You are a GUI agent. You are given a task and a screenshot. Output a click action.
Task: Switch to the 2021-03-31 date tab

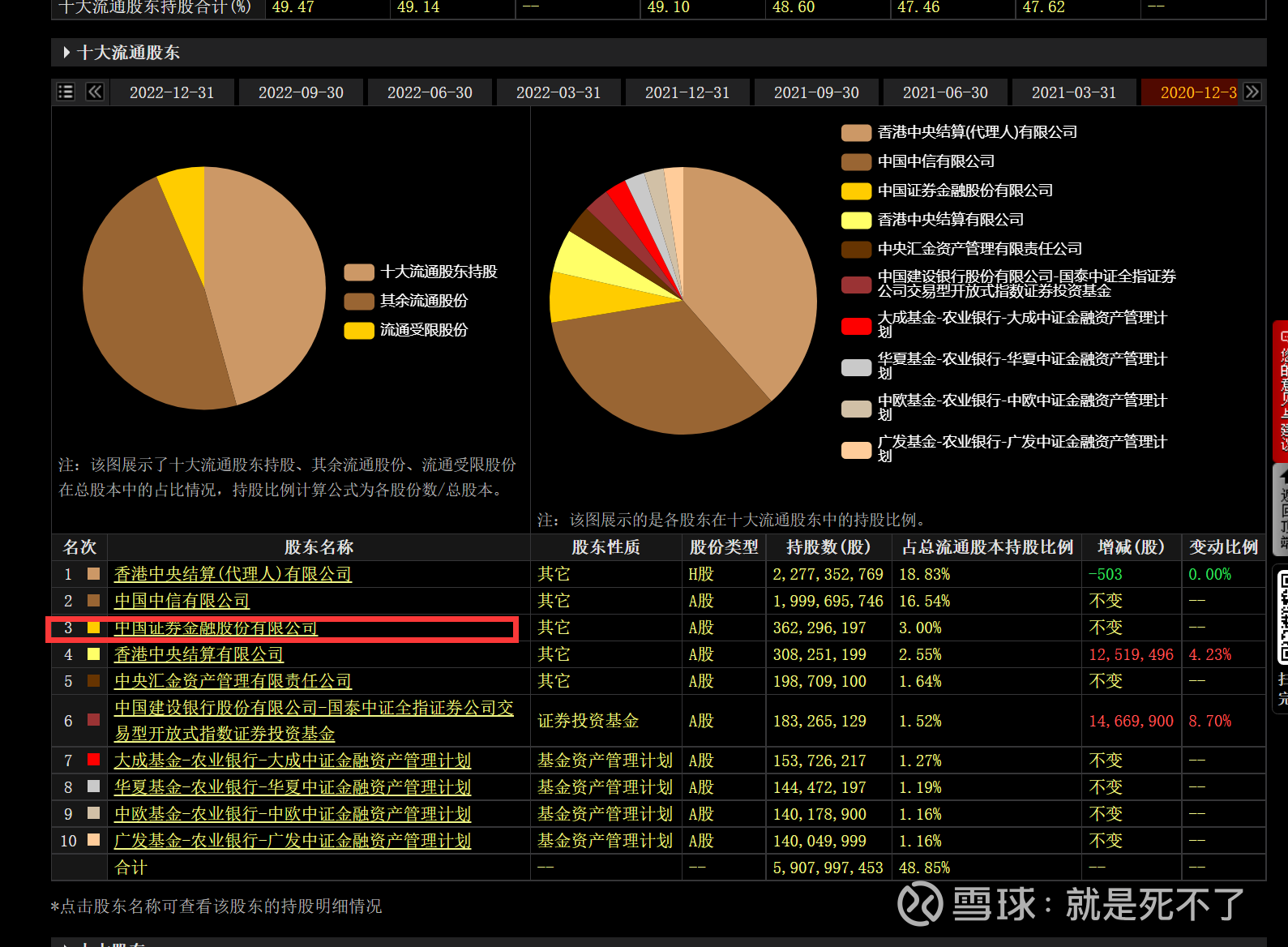(x=1074, y=92)
